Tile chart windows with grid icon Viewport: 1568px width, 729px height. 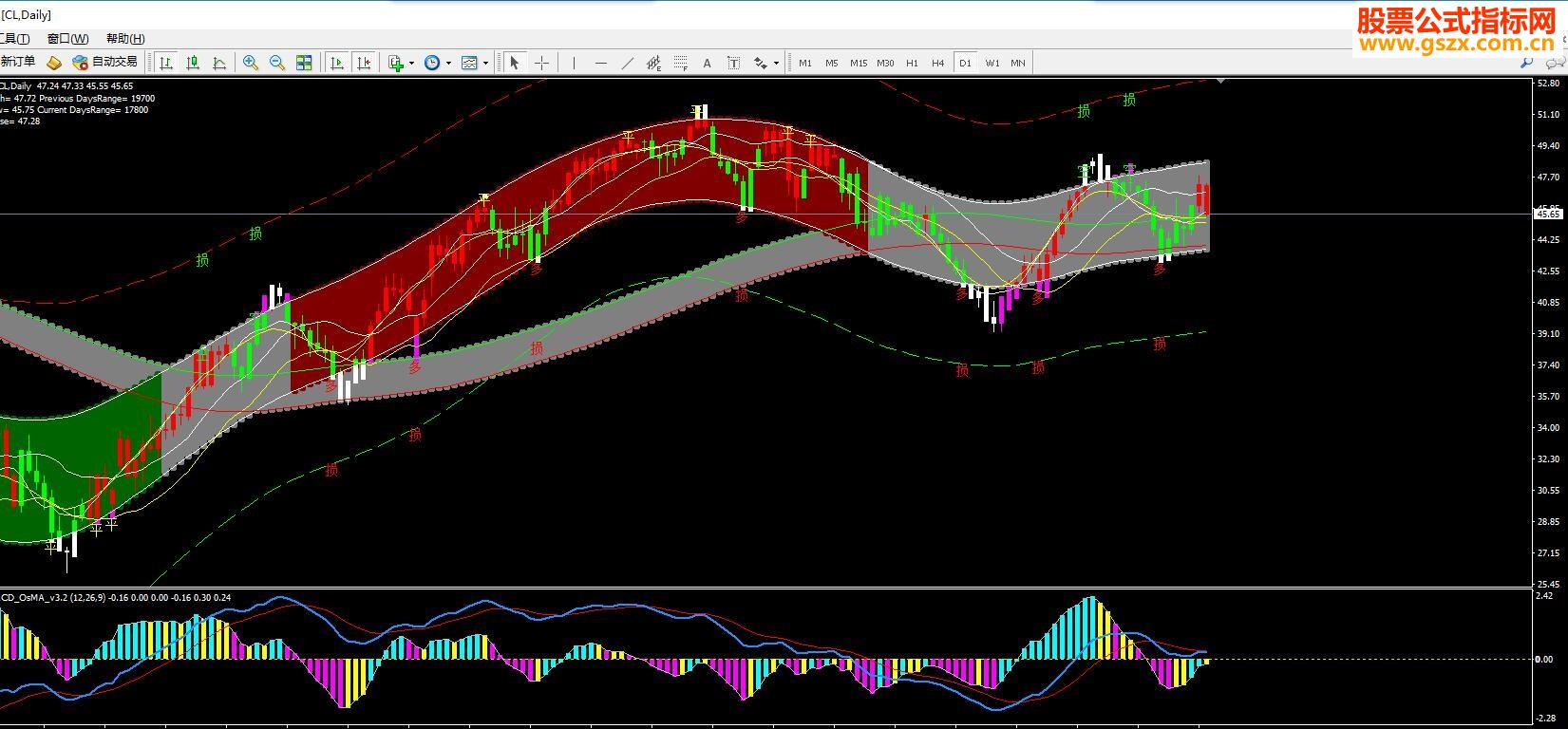tap(304, 63)
